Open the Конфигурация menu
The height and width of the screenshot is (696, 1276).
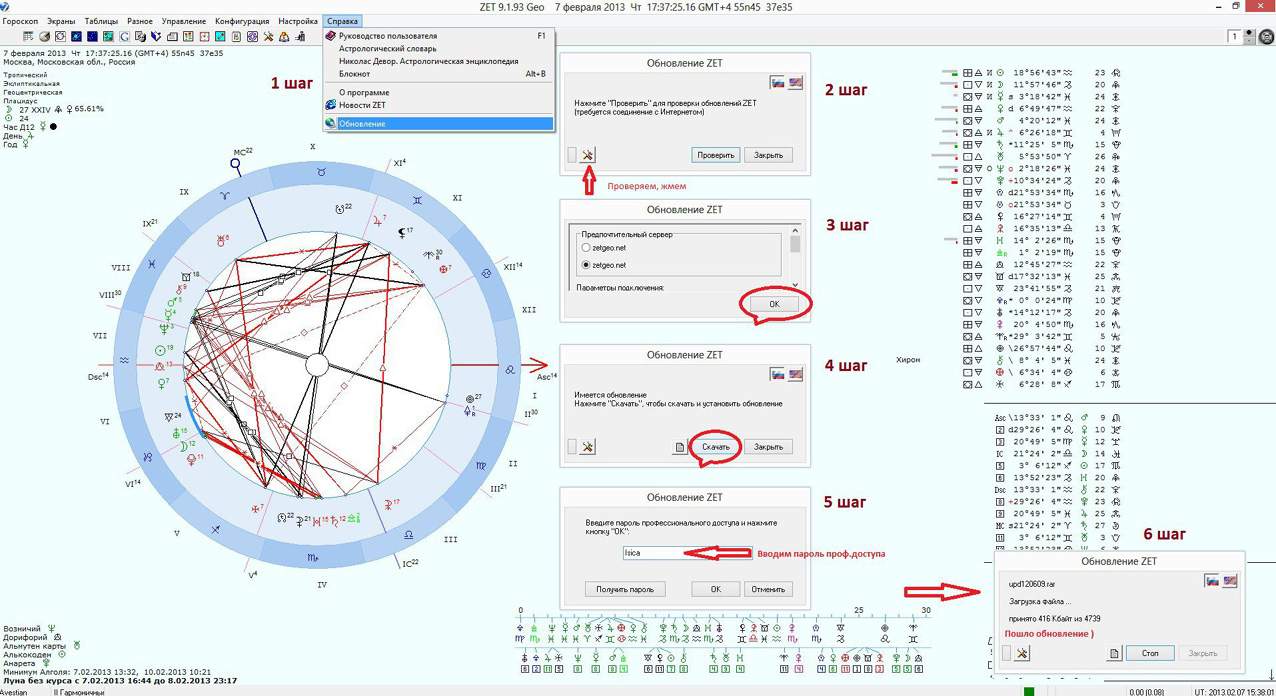click(x=242, y=21)
